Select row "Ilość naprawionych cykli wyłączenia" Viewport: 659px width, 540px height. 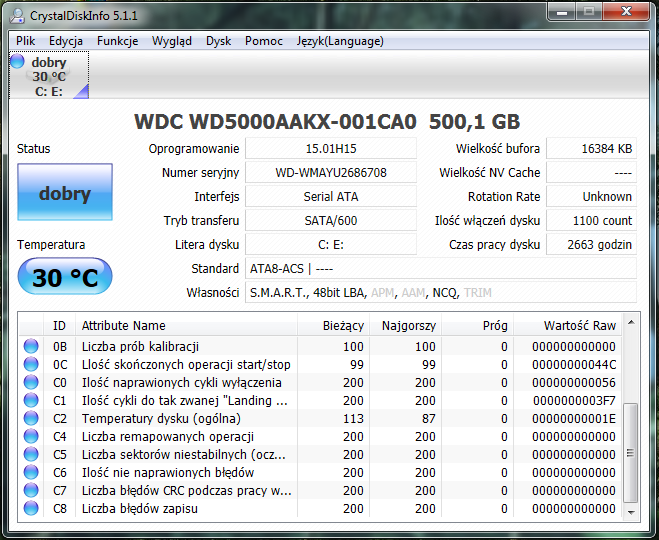(x=320, y=382)
